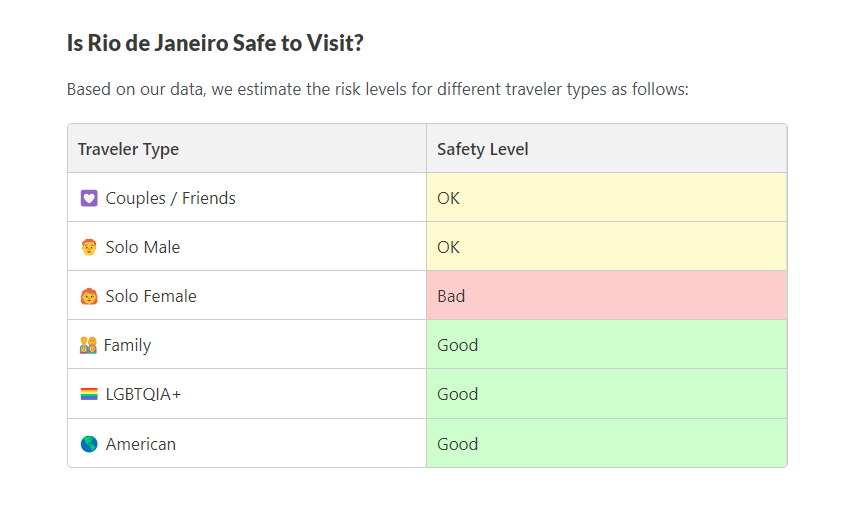Click the LGBTQIA+ row label
Image resolution: width=853 pixels, height=505 pixels.
(x=144, y=394)
